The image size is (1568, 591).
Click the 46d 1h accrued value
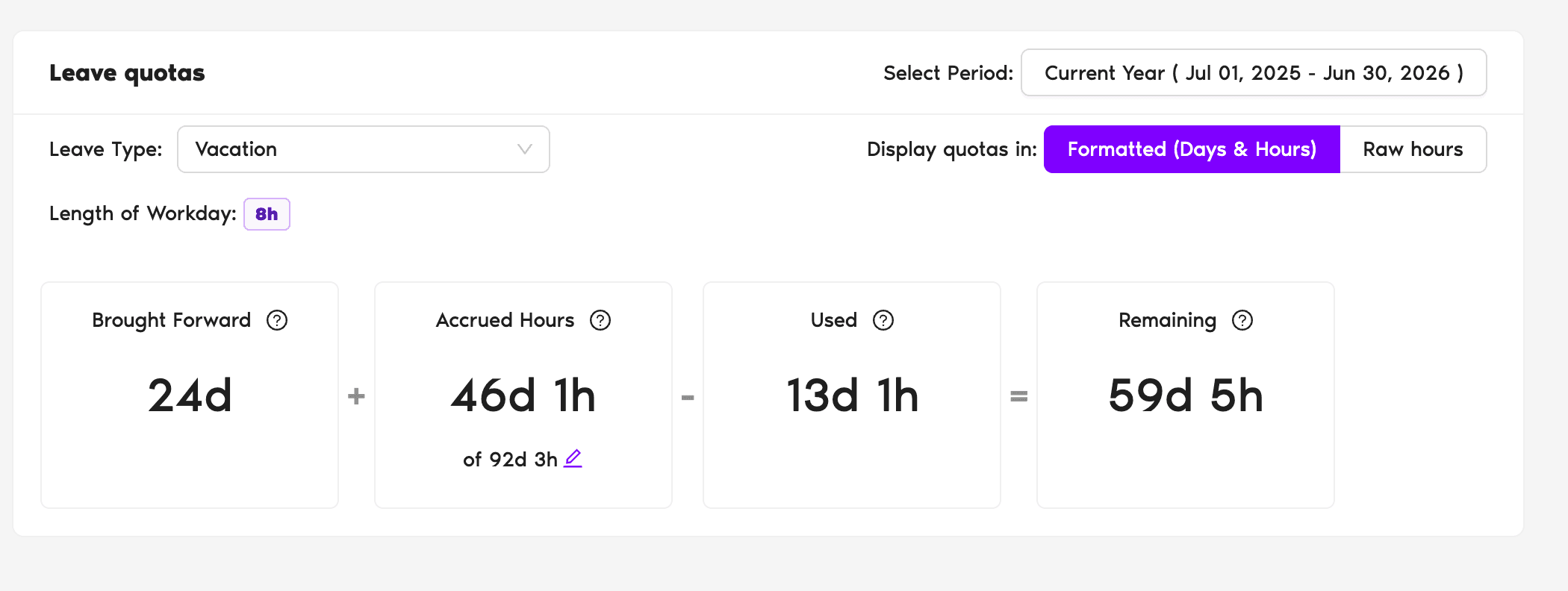point(523,395)
